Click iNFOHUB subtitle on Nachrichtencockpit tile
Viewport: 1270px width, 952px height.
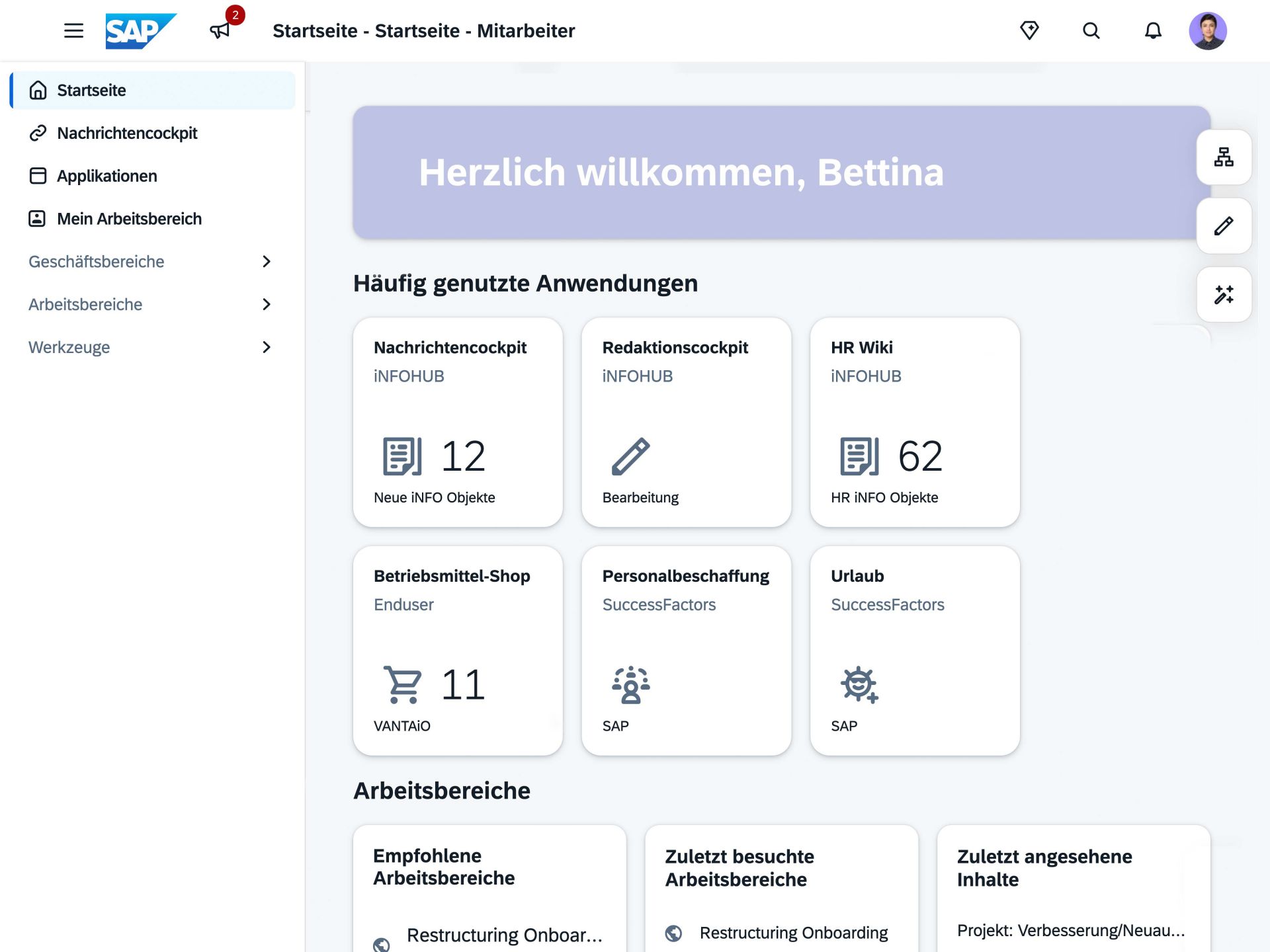tap(409, 376)
